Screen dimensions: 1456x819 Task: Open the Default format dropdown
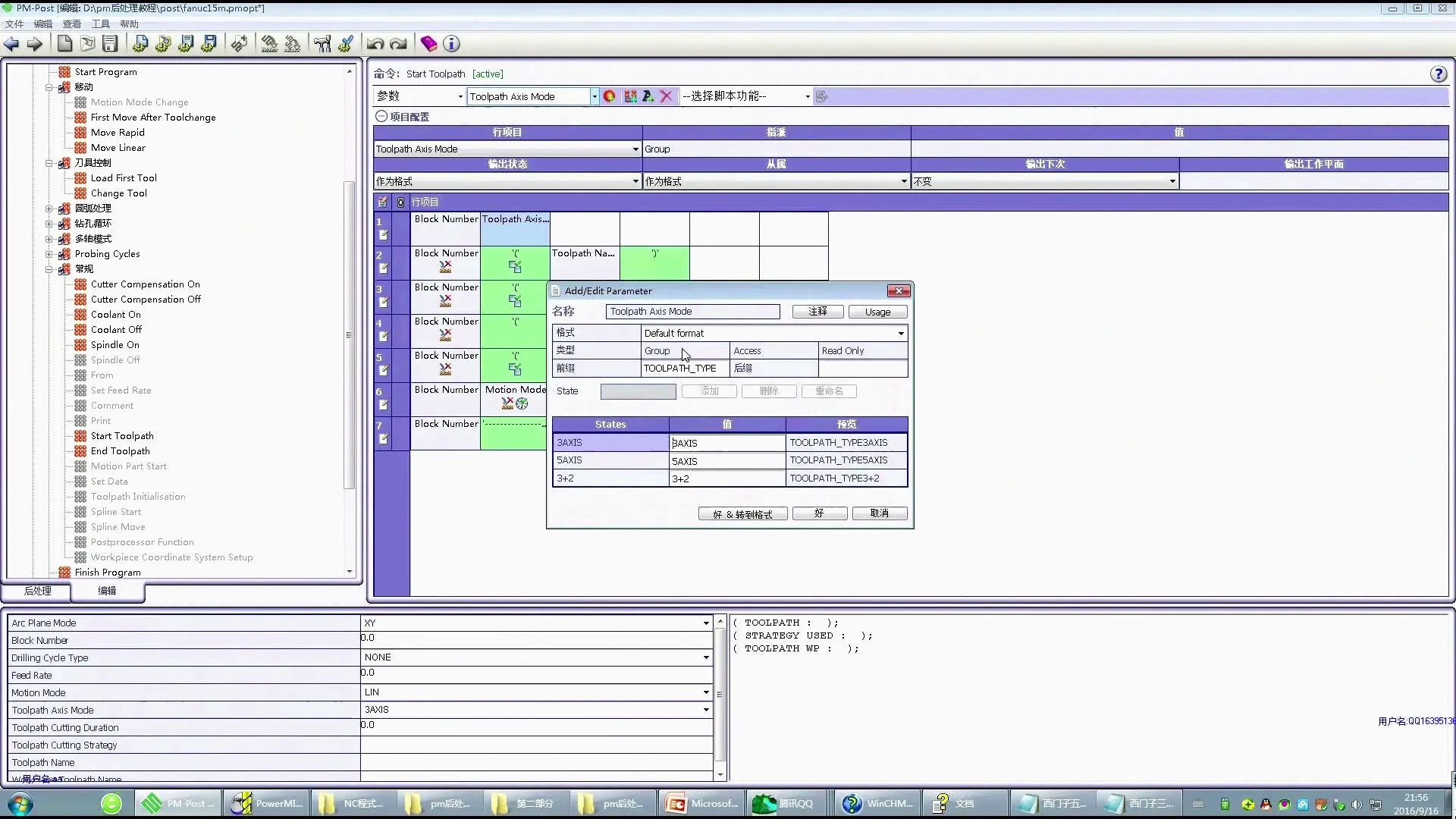point(900,334)
